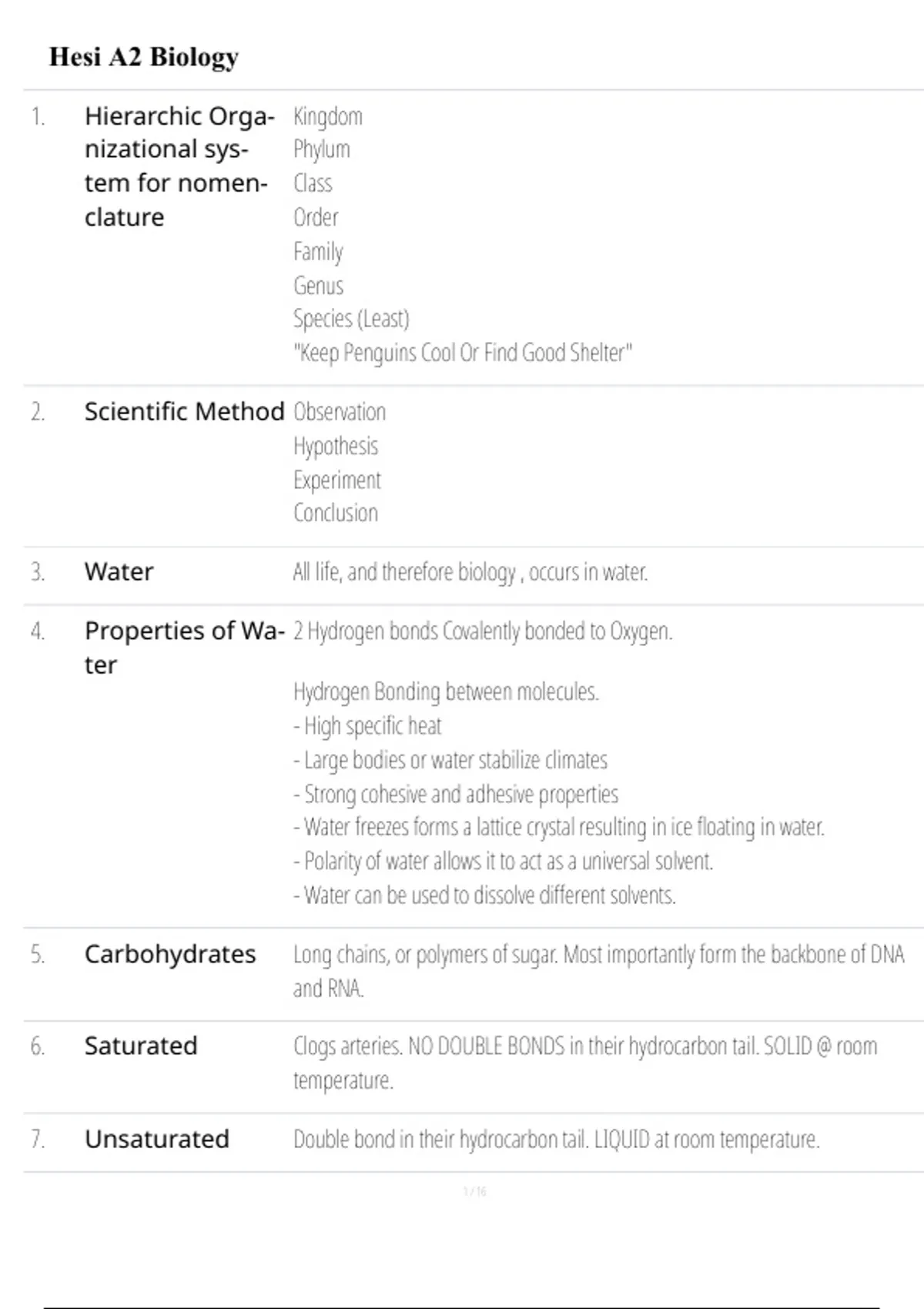924x1309 pixels.
Task: Click the "Long chains, or polymers of sugar" definition
Action: (598, 956)
